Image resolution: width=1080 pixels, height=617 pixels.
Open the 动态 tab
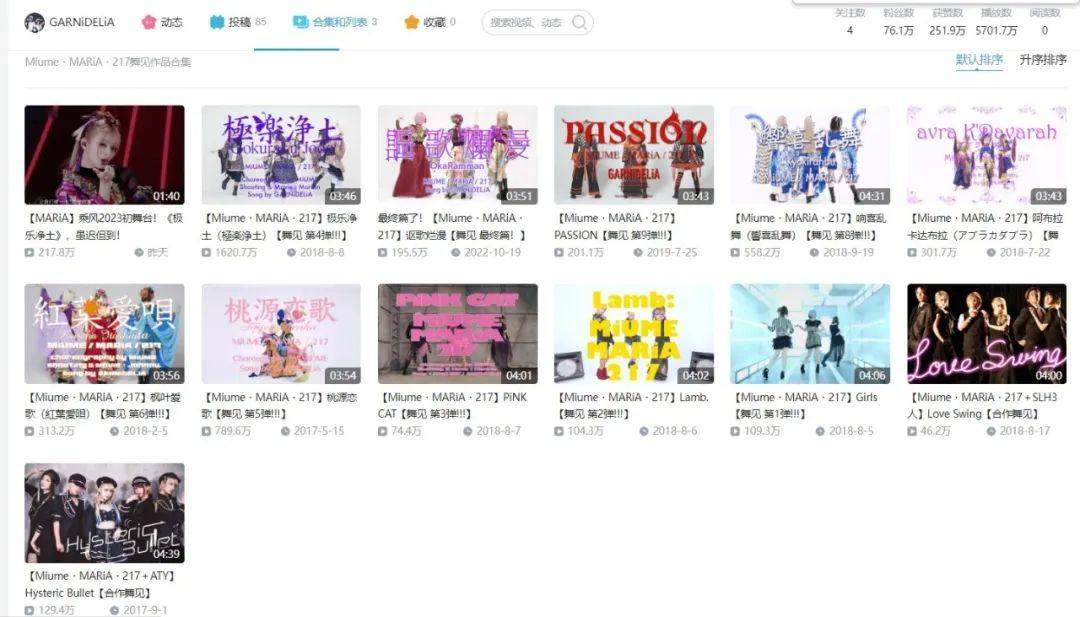tap(162, 22)
